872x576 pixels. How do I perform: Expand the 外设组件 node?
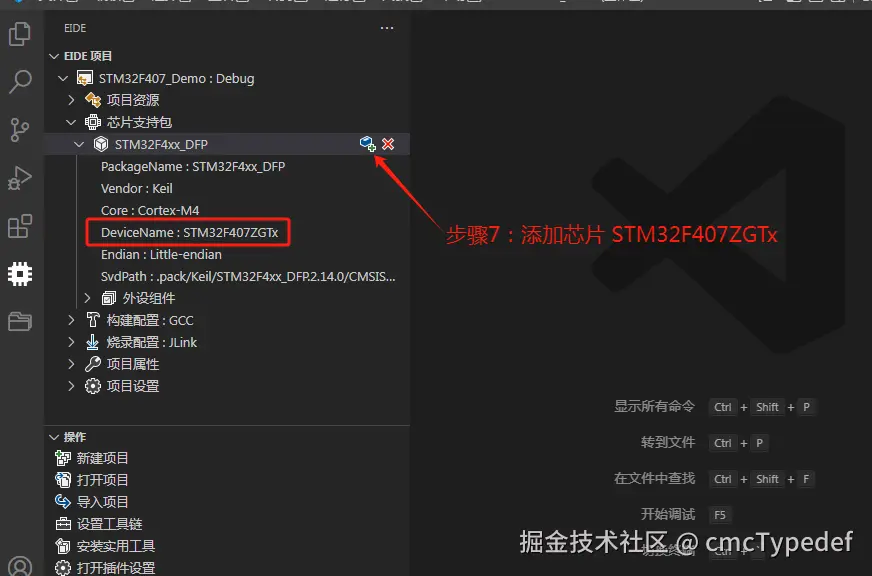point(87,299)
